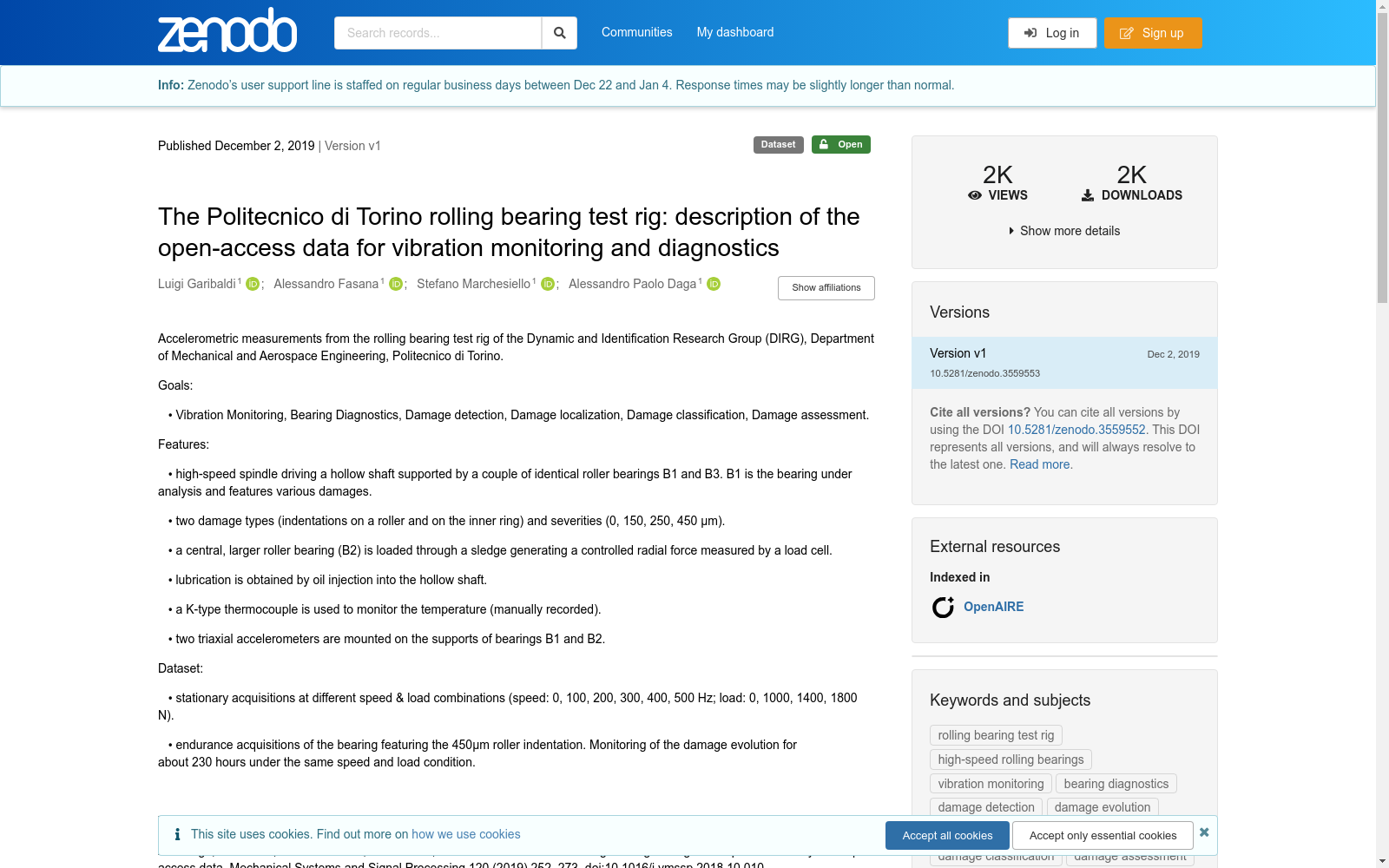Click the magnifier search button
The height and width of the screenshot is (868, 1389).
pyautogui.click(x=560, y=33)
